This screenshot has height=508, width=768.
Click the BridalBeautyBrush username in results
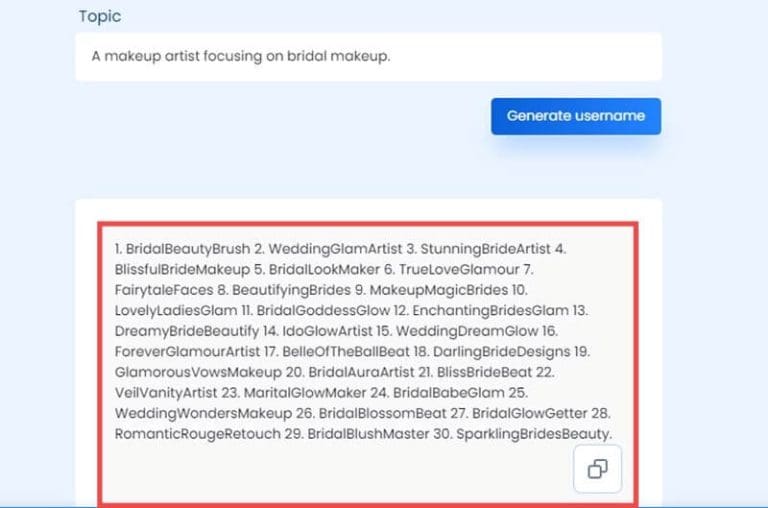pyautogui.click(x=188, y=249)
